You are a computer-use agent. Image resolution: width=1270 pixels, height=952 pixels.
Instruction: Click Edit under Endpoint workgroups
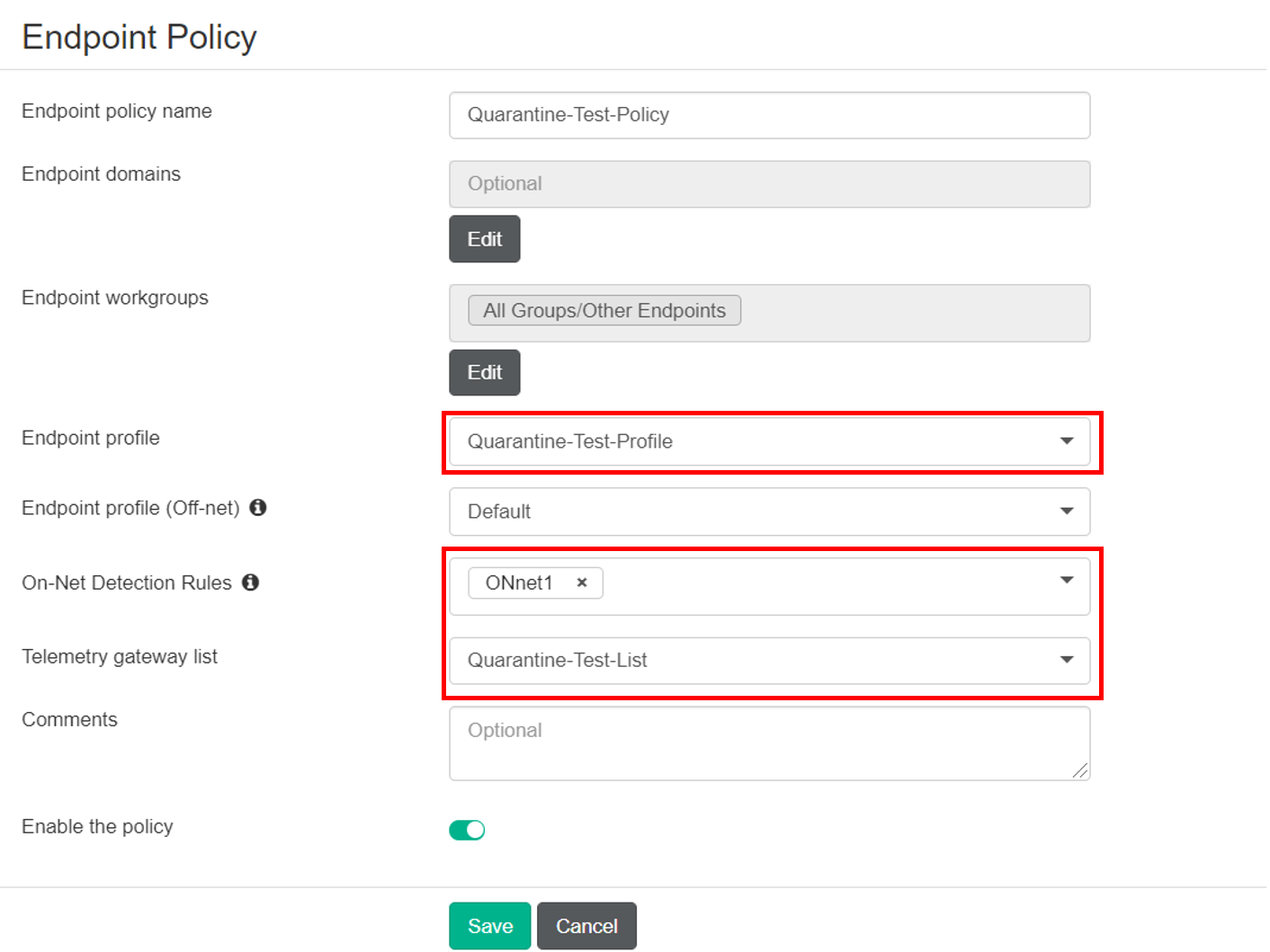click(x=485, y=372)
